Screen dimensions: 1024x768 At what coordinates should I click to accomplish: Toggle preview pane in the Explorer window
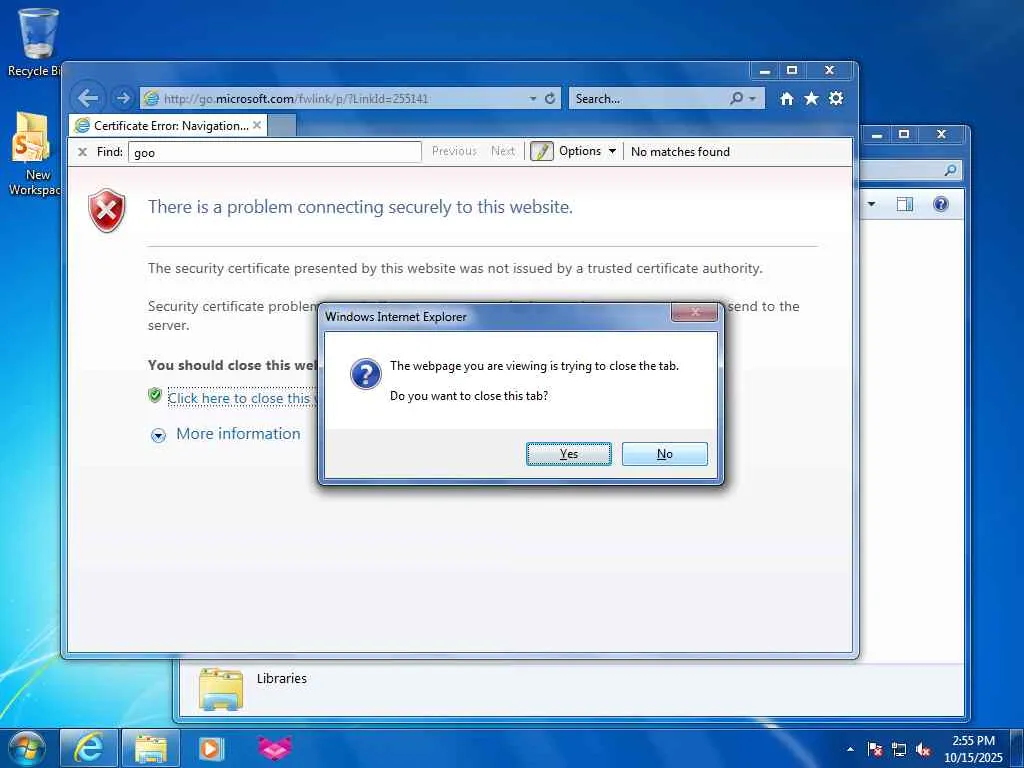click(904, 204)
